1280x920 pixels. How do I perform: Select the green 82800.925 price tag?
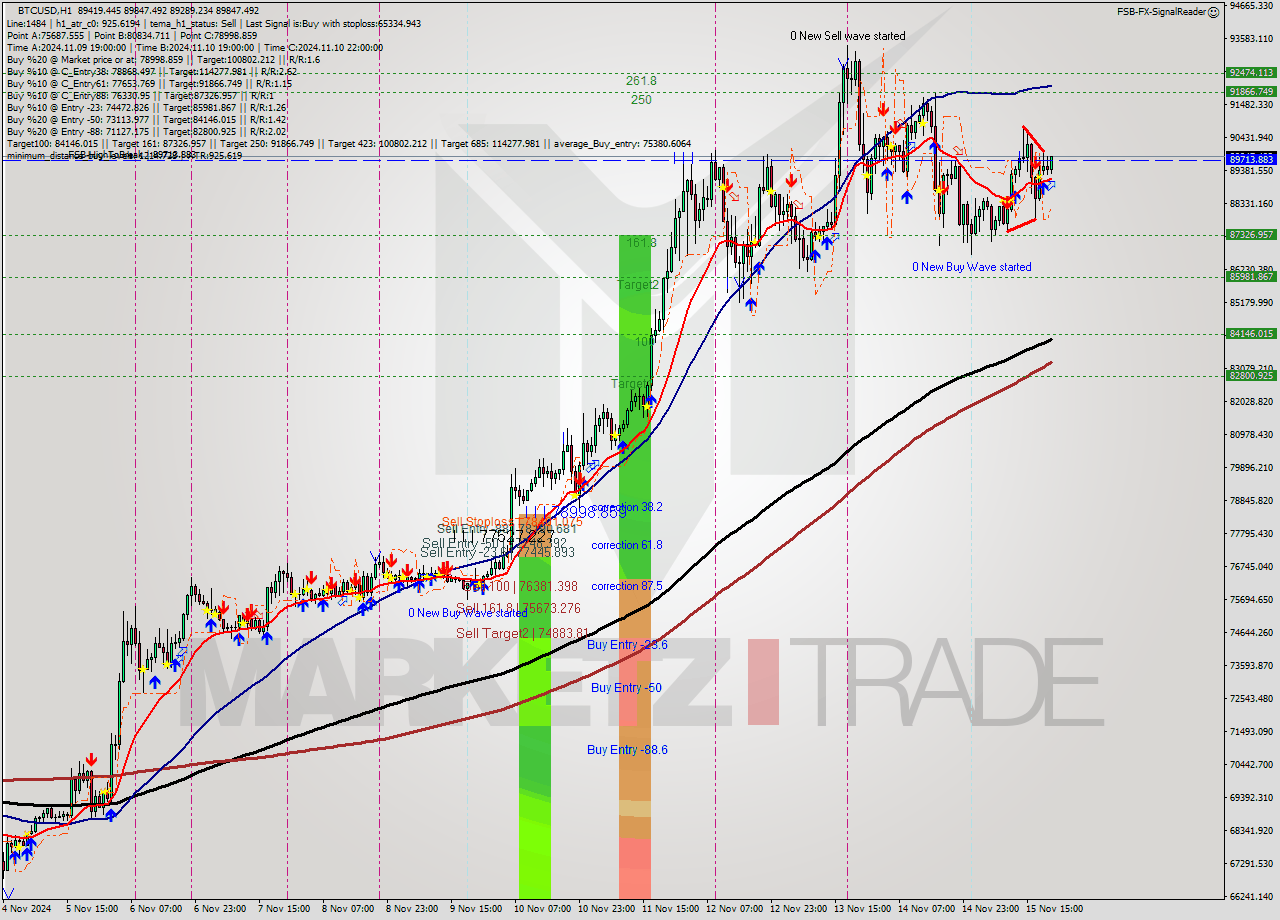(x=1251, y=376)
